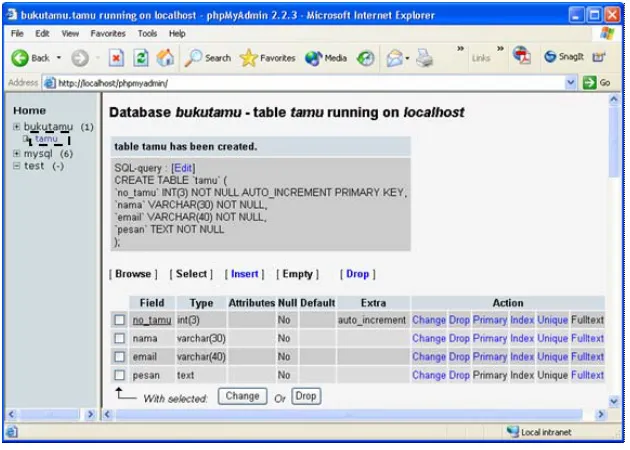Image resolution: width=630 pixels, height=450 pixels.
Task: Tick the checkbox beside nama field
Action: click(x=119, y=338)
